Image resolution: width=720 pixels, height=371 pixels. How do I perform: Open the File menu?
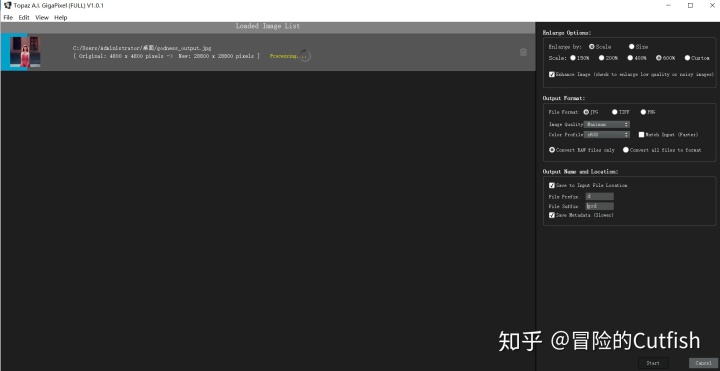tap(8, 17)
